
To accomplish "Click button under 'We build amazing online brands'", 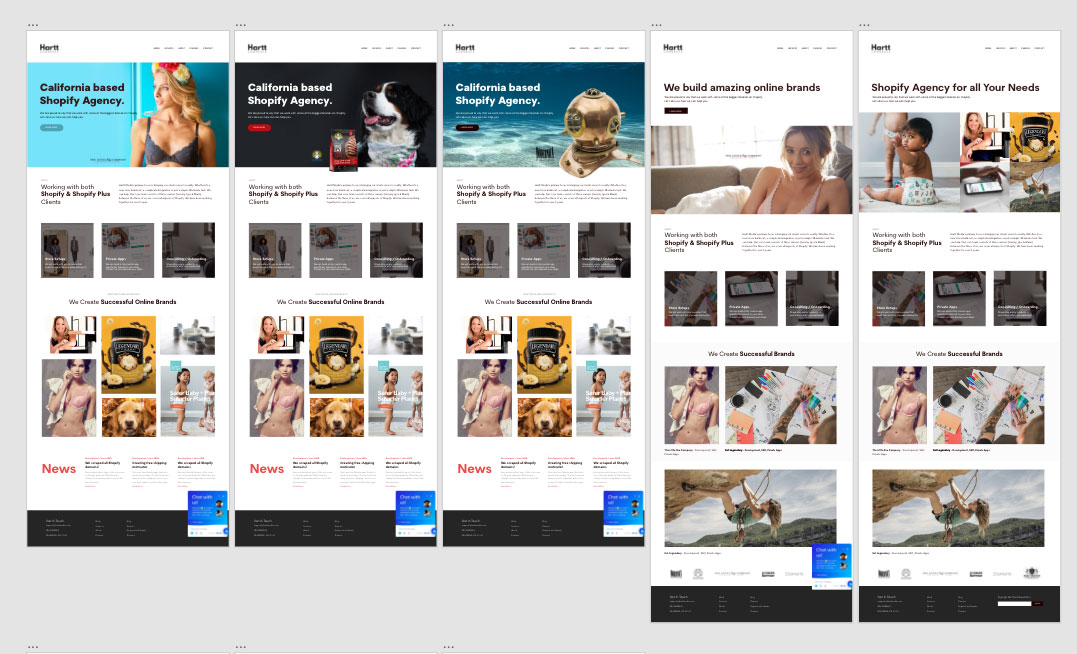I will (x=675, y=110).
